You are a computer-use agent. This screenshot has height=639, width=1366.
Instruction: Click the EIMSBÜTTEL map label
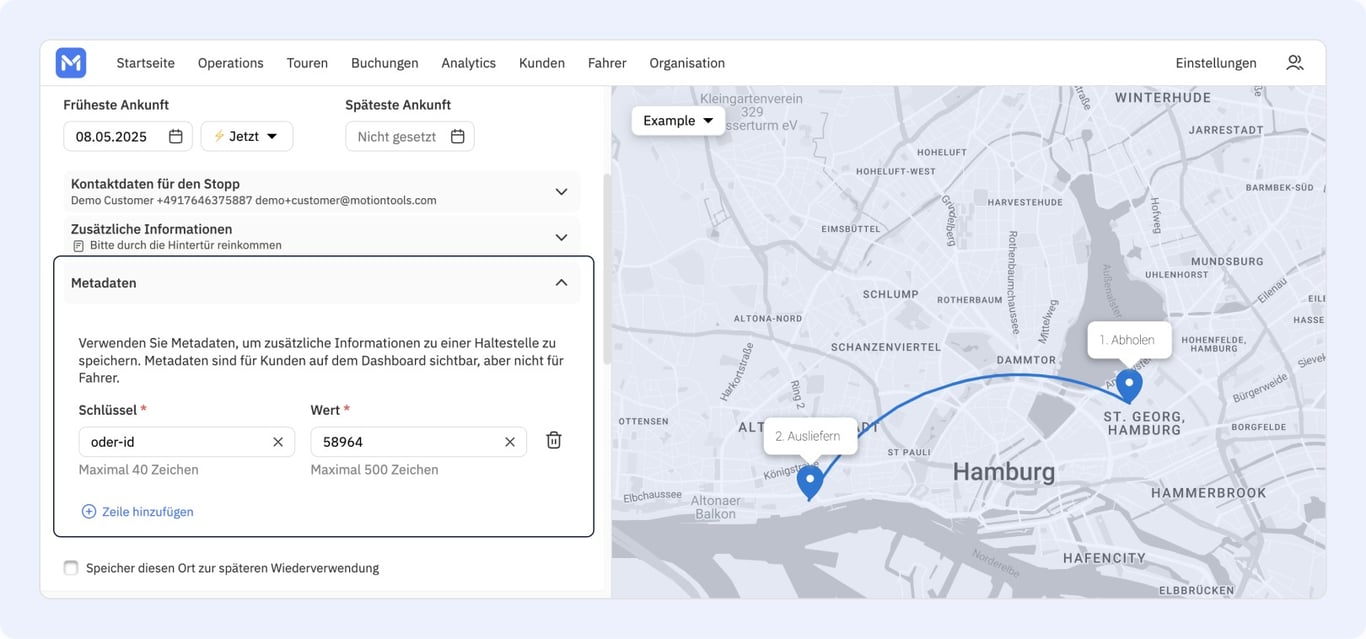click(x=851, y=229)
